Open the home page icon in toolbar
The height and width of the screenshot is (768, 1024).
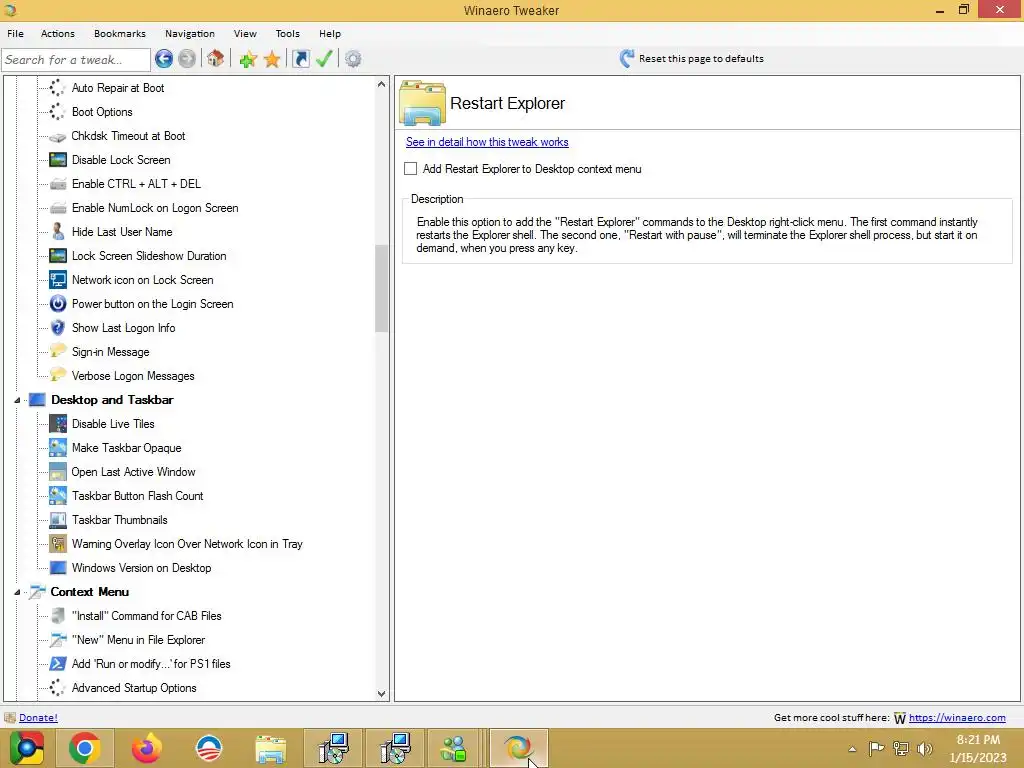point(216,59)
